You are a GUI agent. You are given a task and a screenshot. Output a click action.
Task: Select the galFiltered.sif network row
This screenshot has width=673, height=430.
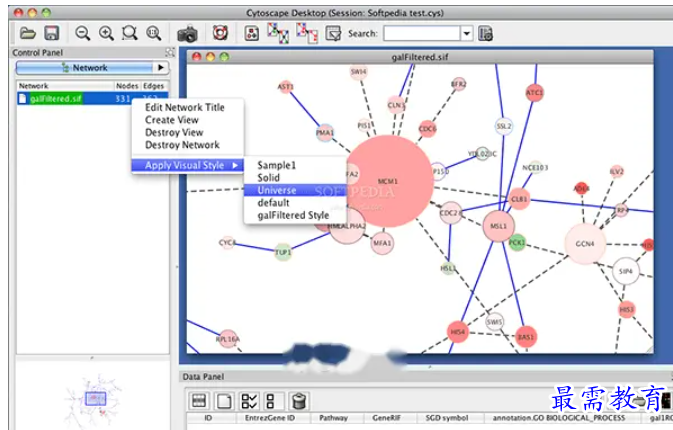92,99
